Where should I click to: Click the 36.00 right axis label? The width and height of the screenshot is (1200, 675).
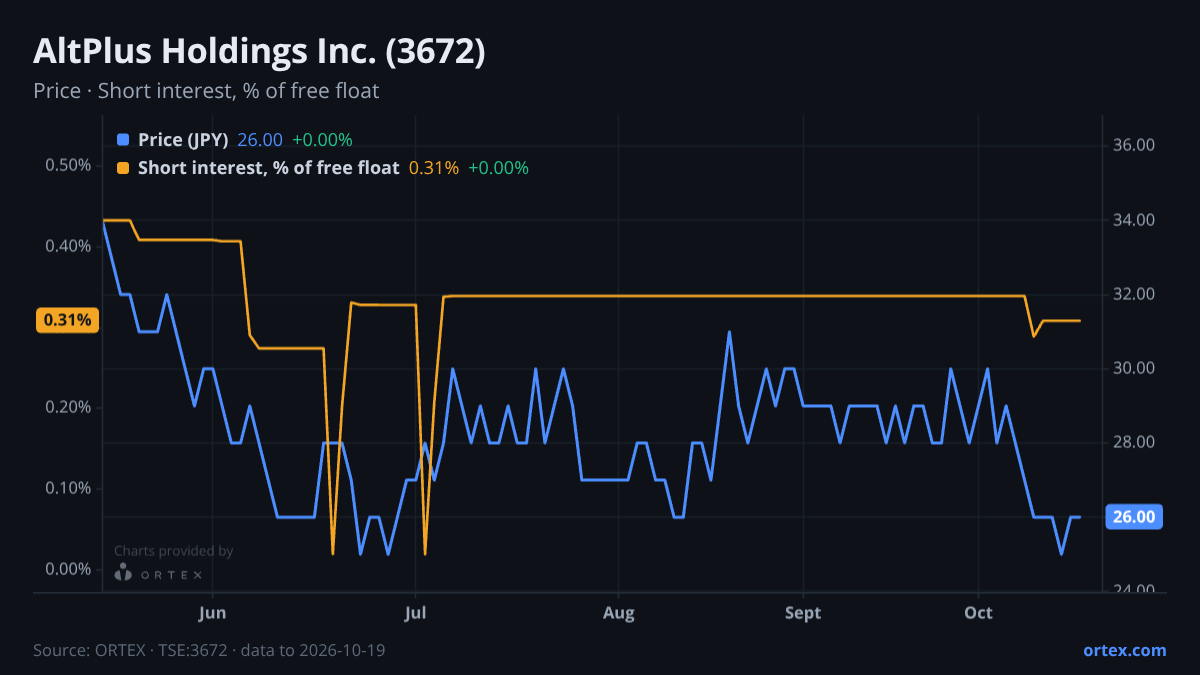(1134, 145)
